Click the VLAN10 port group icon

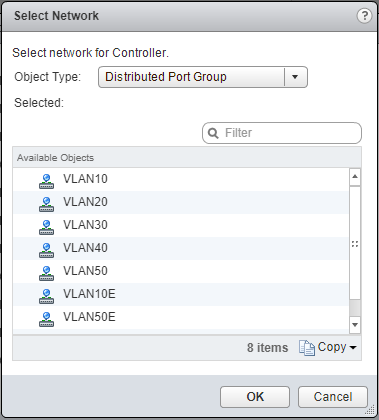tap(46, 180)
